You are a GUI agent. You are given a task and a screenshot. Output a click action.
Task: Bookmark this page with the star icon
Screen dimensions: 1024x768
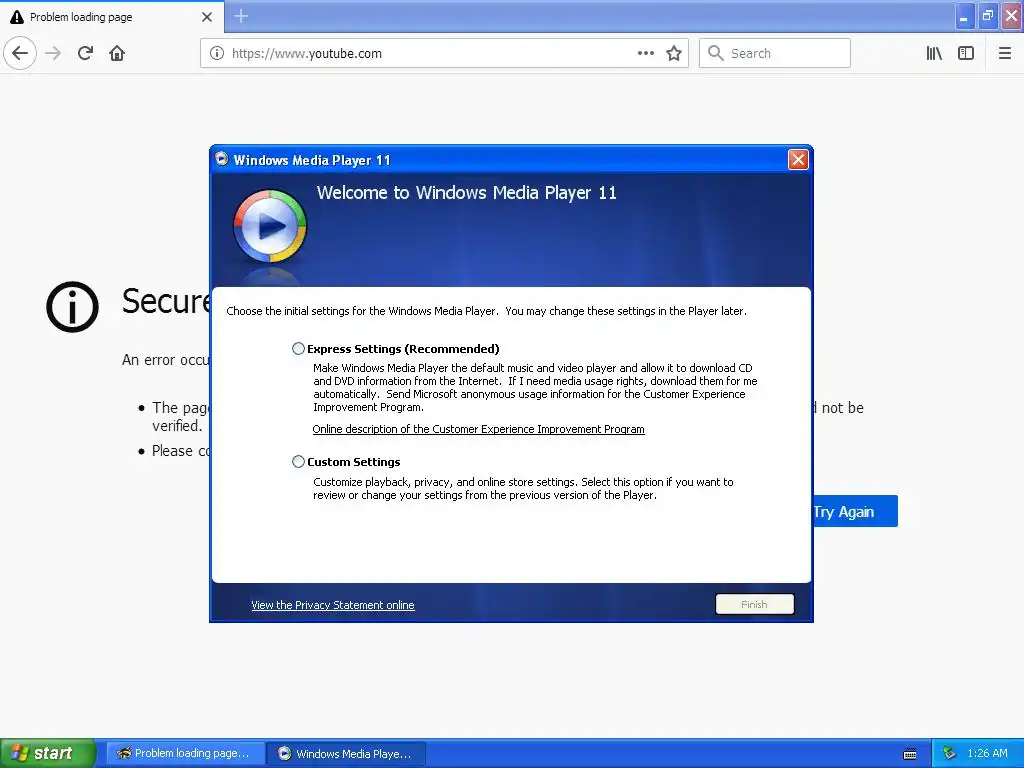click(x=674, y=54)
